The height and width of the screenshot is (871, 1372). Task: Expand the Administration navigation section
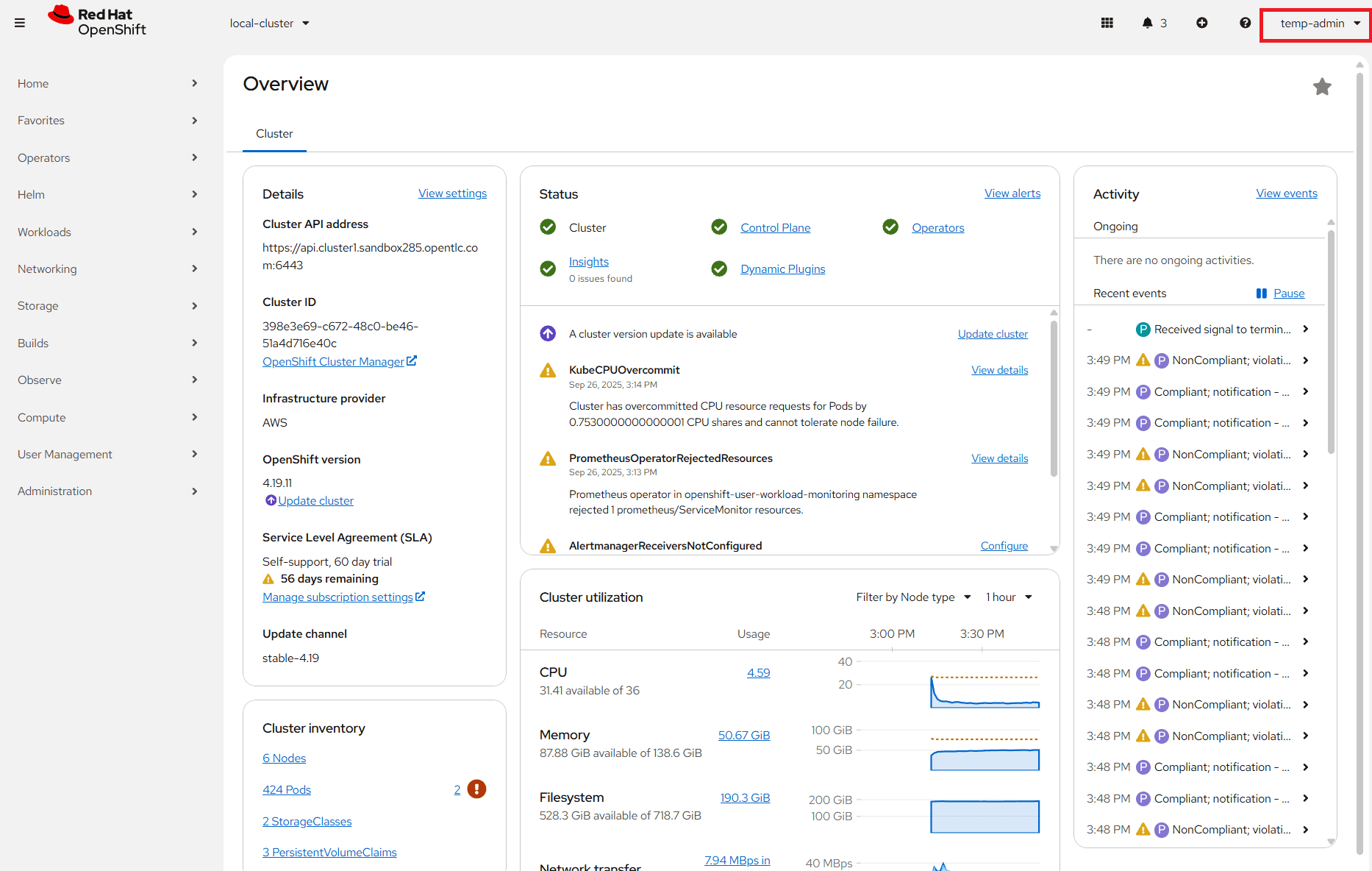coord(107,491)
